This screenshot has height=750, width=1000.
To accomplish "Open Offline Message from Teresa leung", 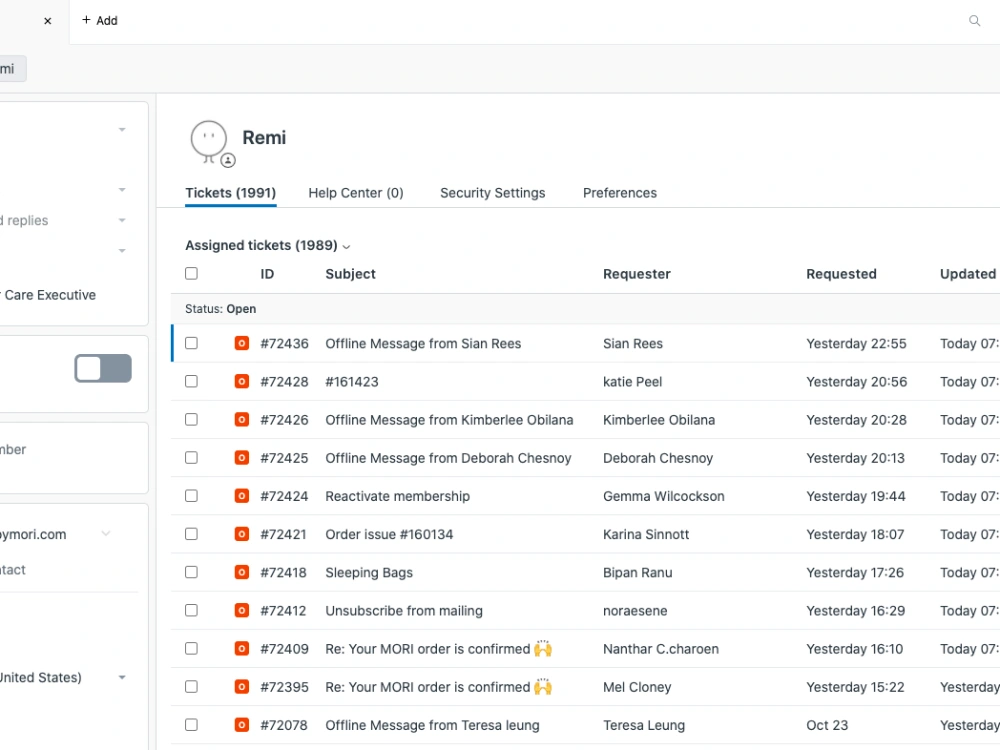I will coord(432,725).
